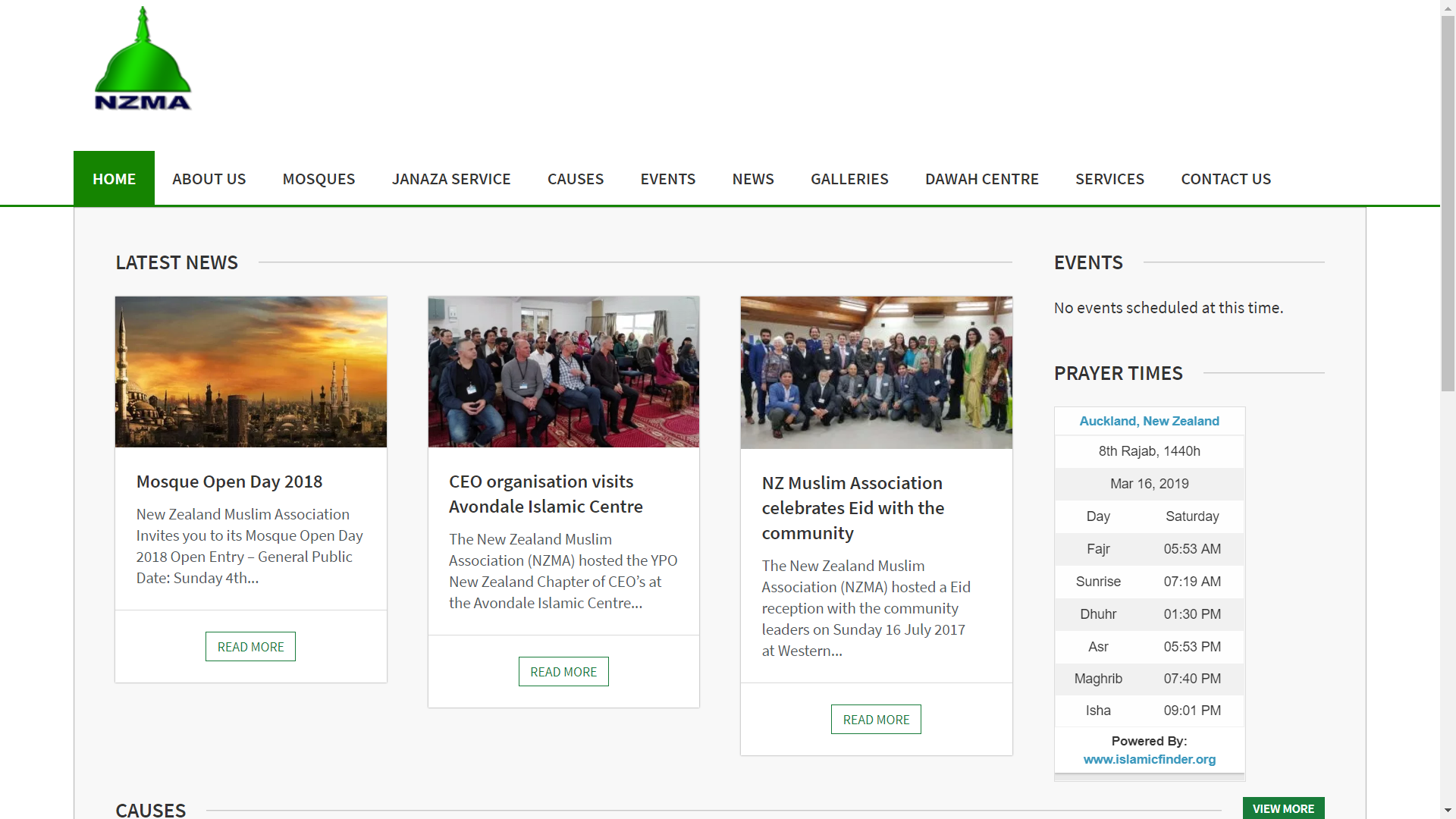Click the Fajr time 05:53 AM
Image resolution: width=1456 pixels, height=819 pixels.
(x=1192, y=549)
